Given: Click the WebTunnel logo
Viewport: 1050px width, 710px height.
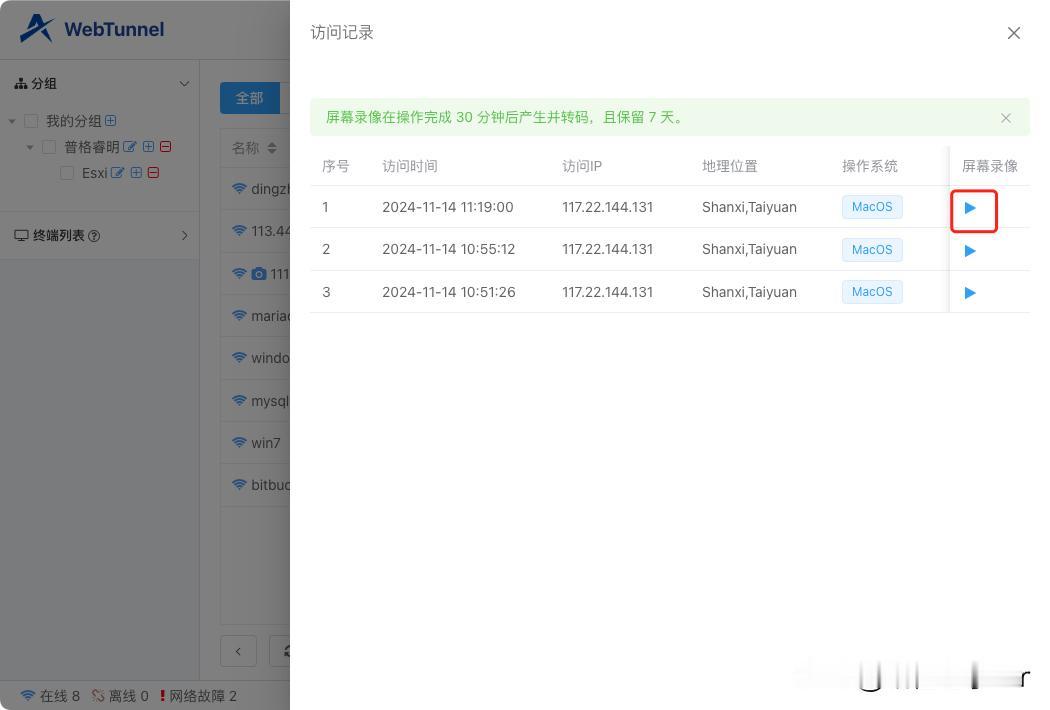Looking at the screenshot, I should coord(92,29).
